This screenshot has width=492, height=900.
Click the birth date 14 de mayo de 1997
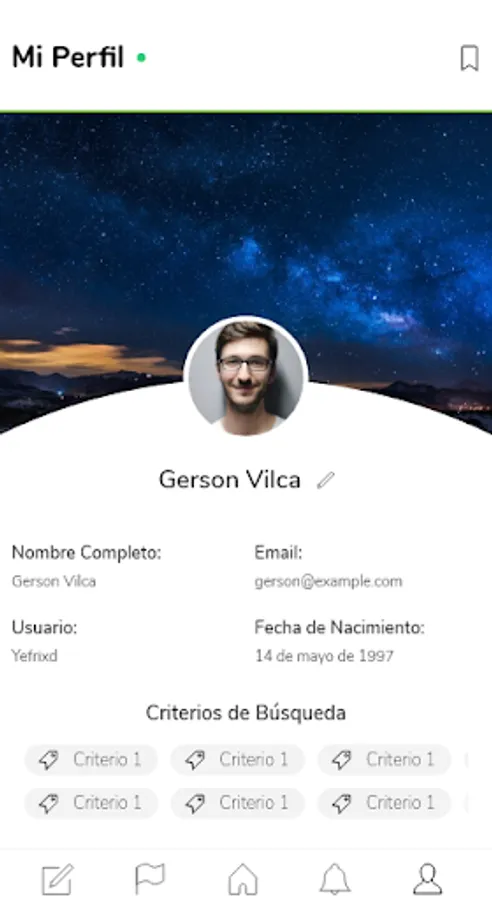(x=324, y=655)
